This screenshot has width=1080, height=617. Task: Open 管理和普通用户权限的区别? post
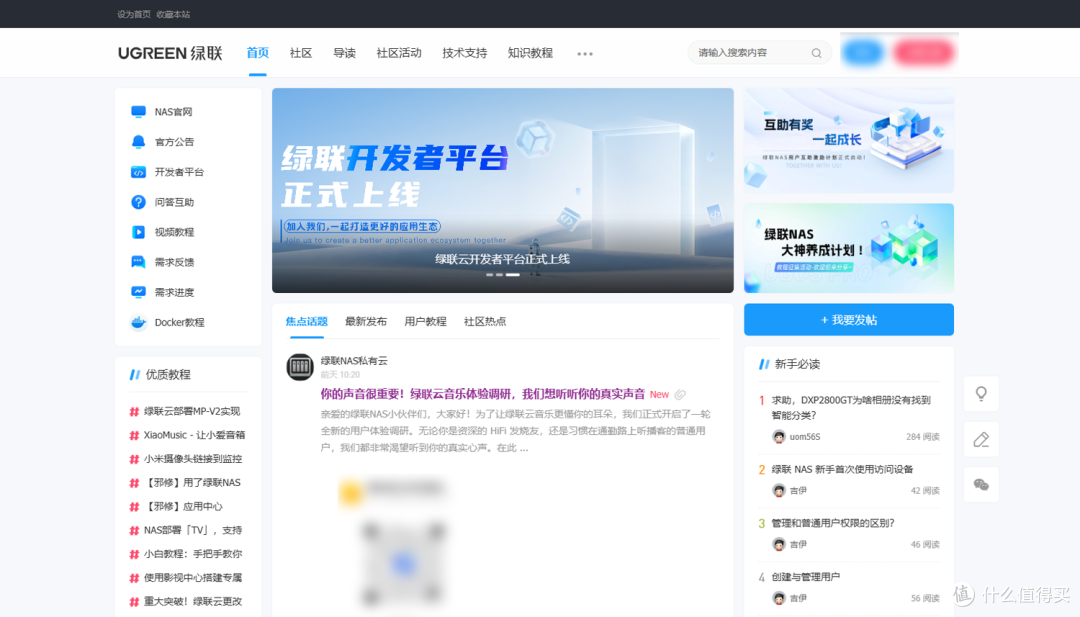[833, 523]
